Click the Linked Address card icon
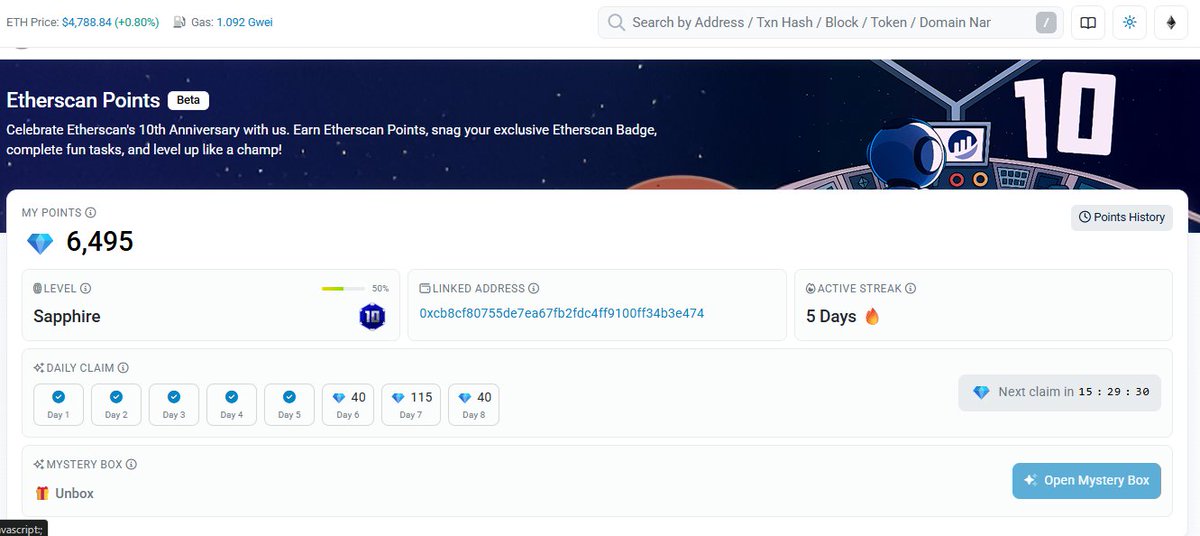 pyautogui.click(x=425, y=288)
